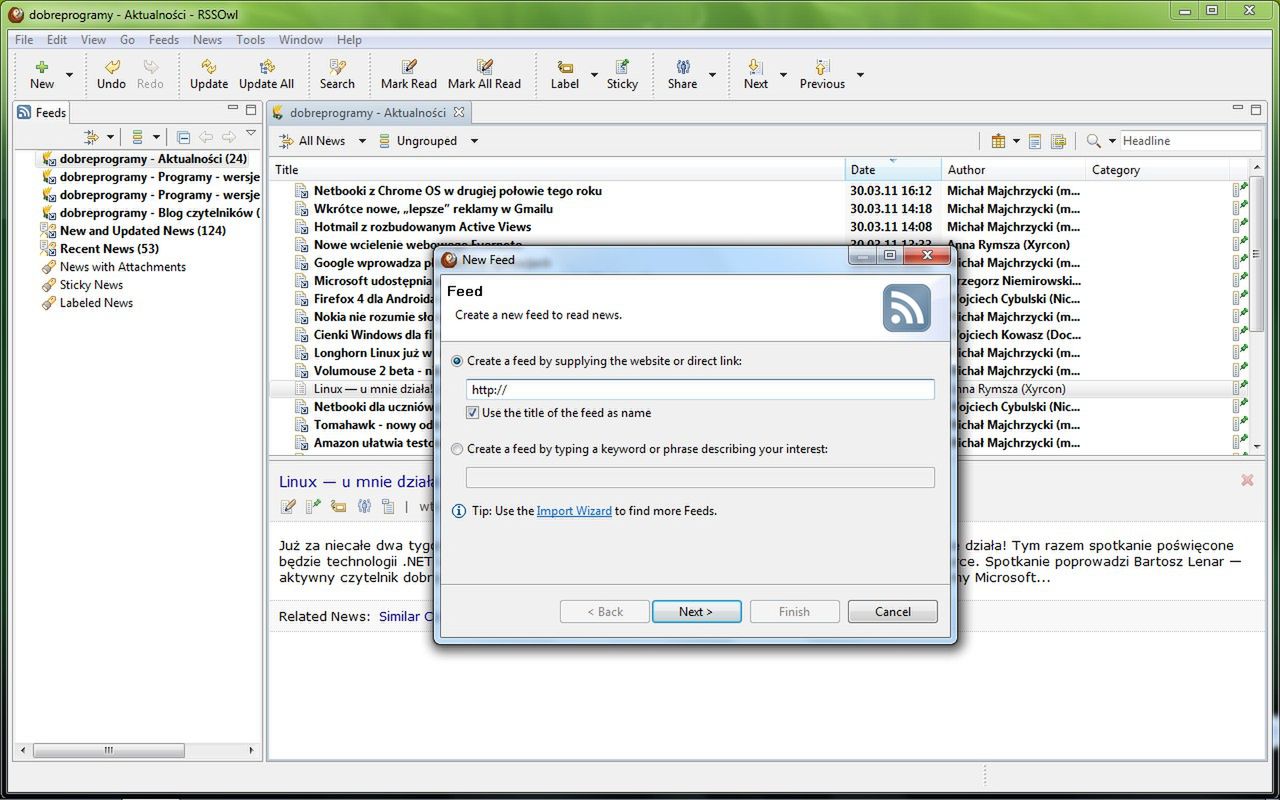Click the Mark All Read icon
This screenshot has height=800, width=1280.
click(484, 68)
